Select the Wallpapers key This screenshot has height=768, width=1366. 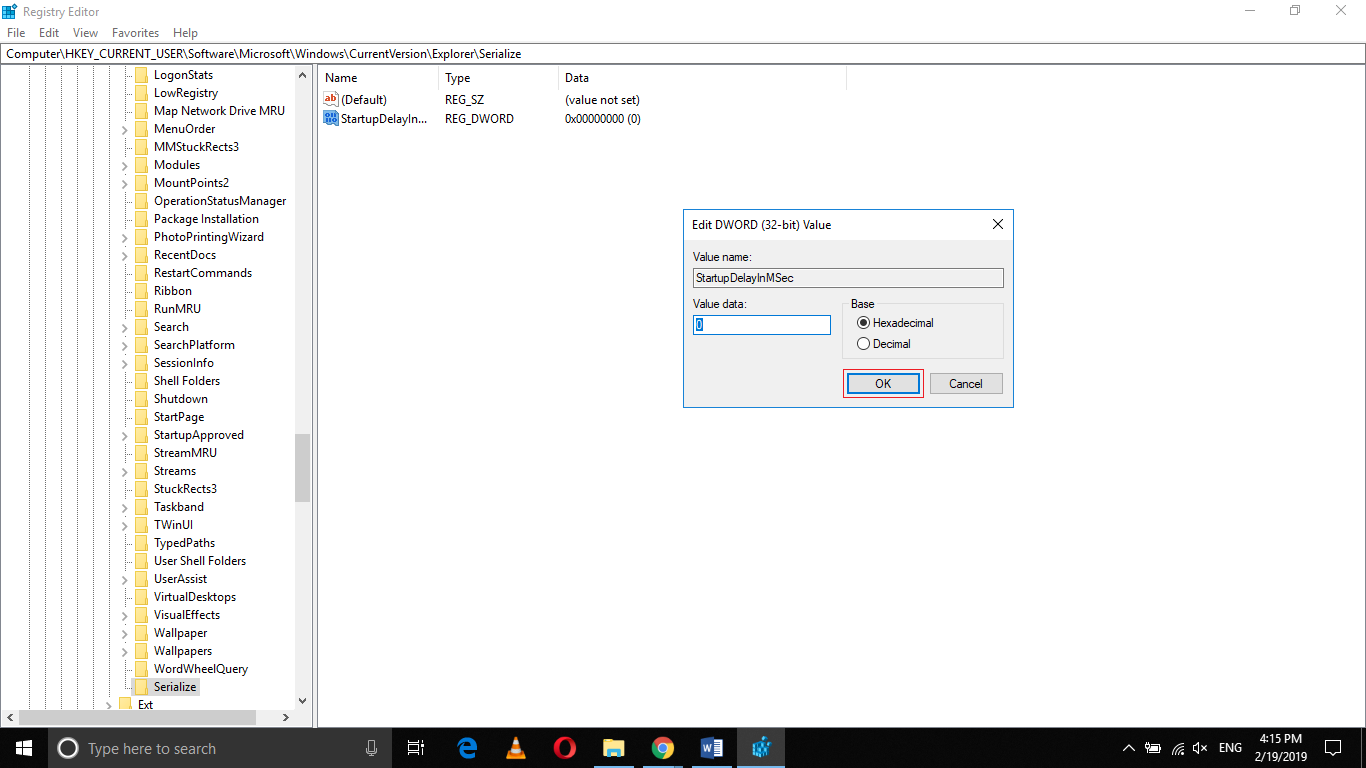[x=182, y=651]
